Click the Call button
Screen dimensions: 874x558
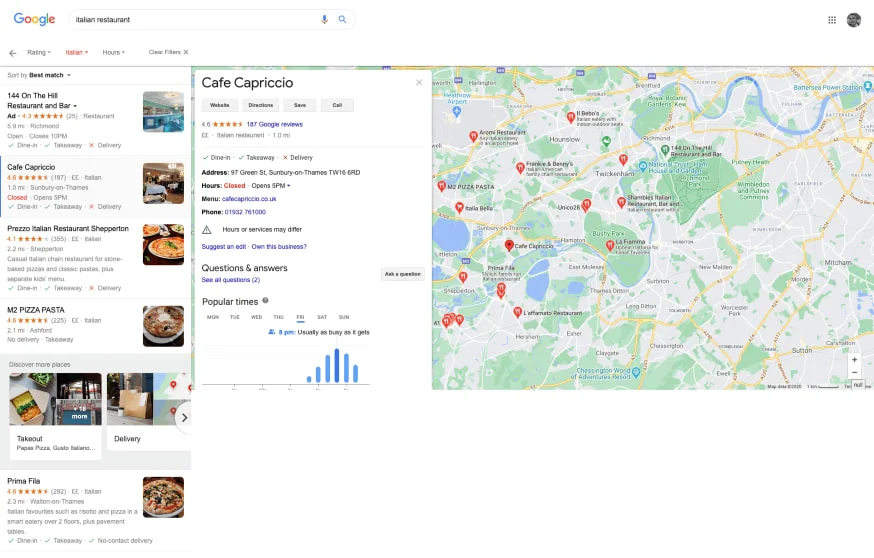(337, 105)
